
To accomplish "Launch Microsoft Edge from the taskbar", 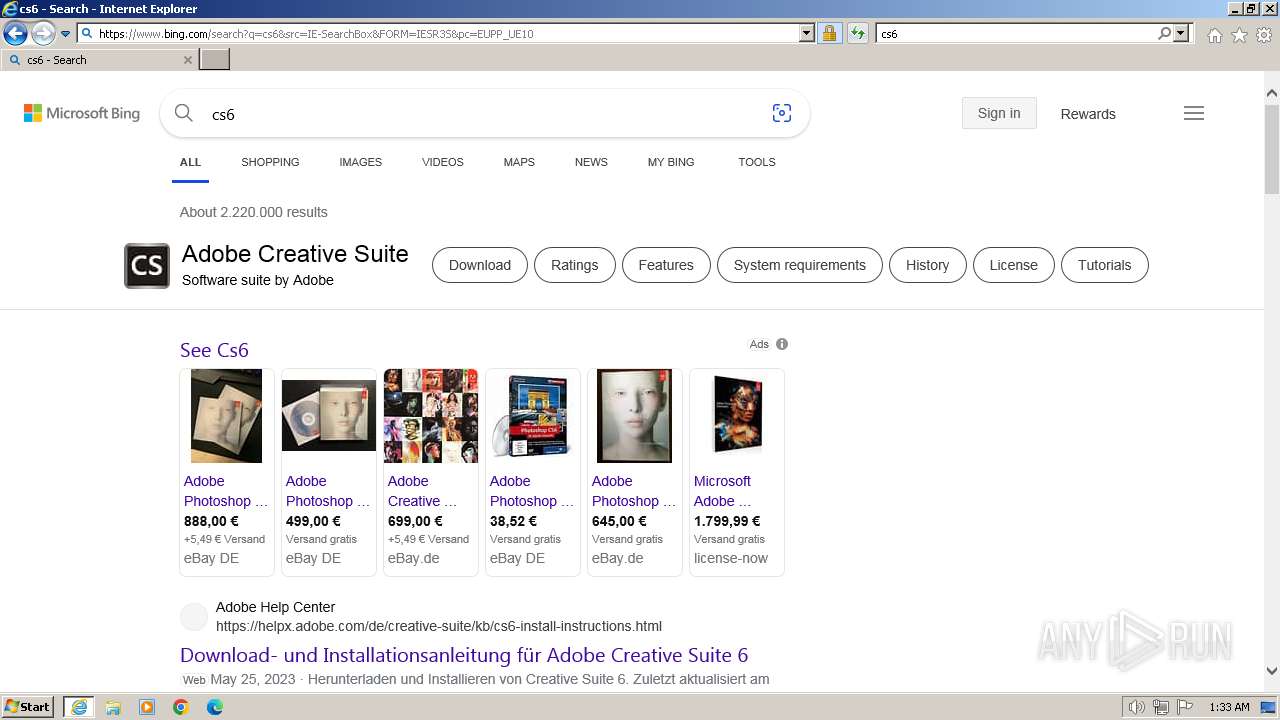I will (x=215, y=707).
